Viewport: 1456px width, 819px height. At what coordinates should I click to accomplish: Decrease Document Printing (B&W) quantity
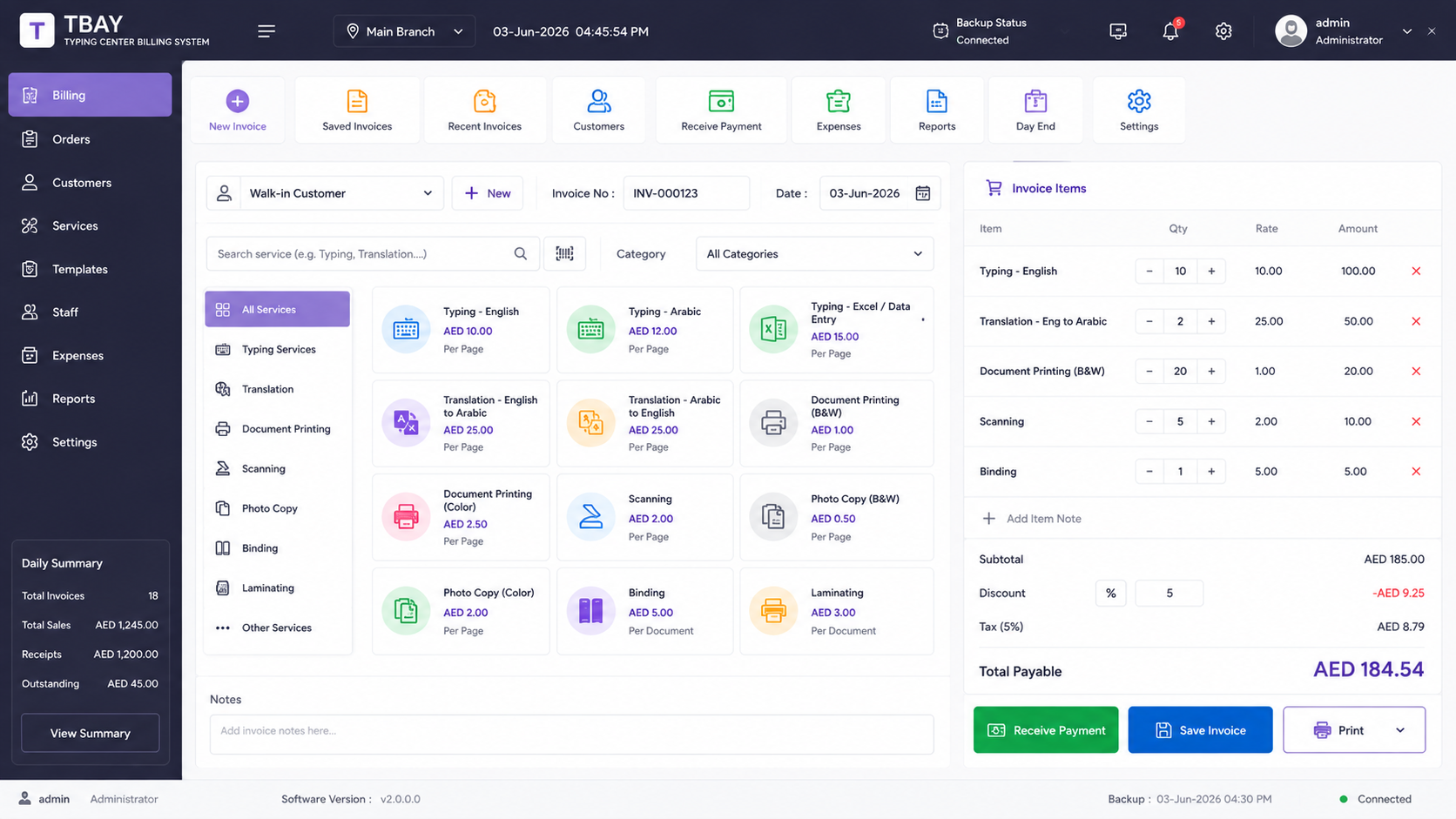1149,372
